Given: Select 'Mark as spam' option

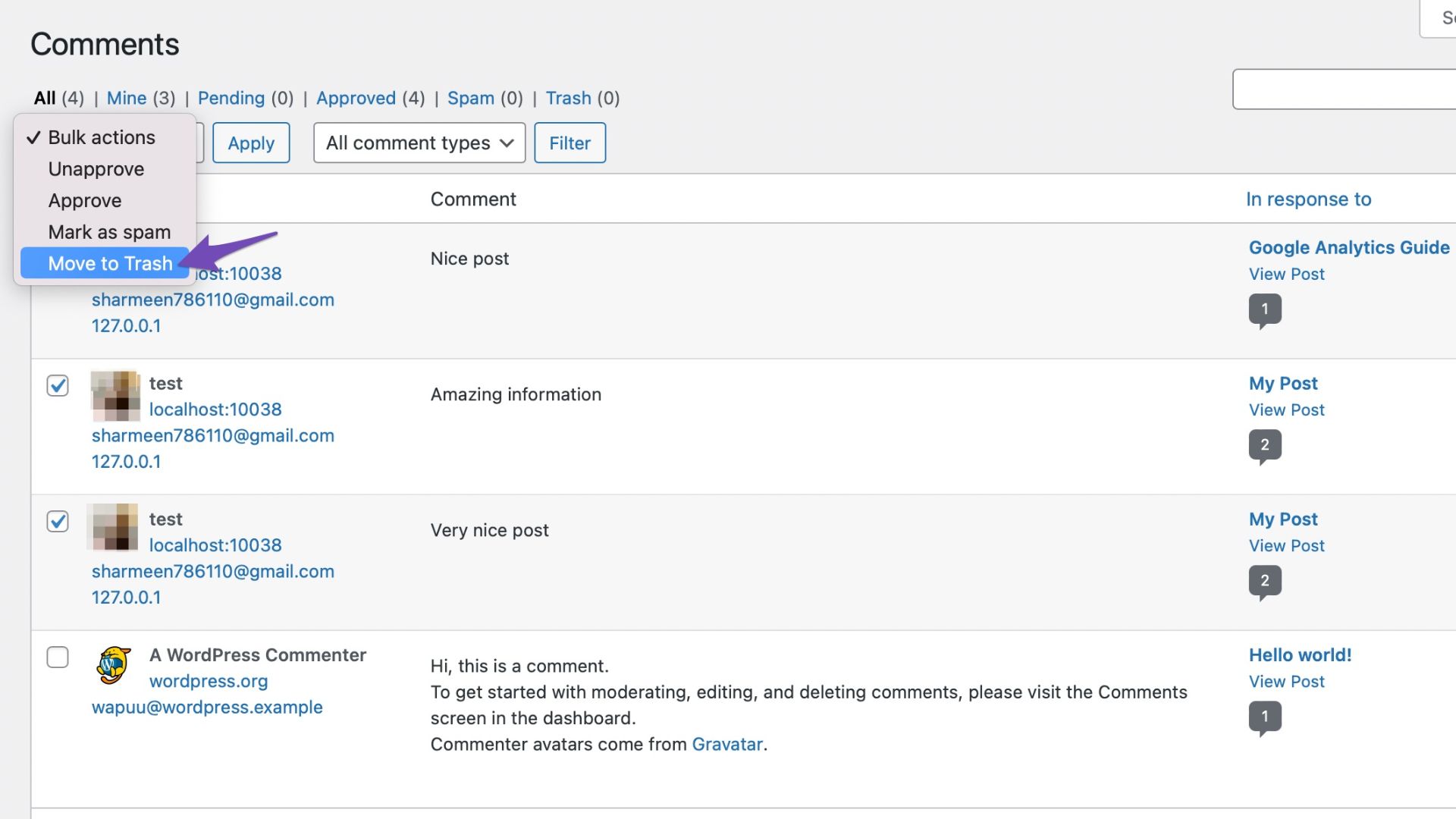Looking at the screenshot, I should click(x=109, y=231).
